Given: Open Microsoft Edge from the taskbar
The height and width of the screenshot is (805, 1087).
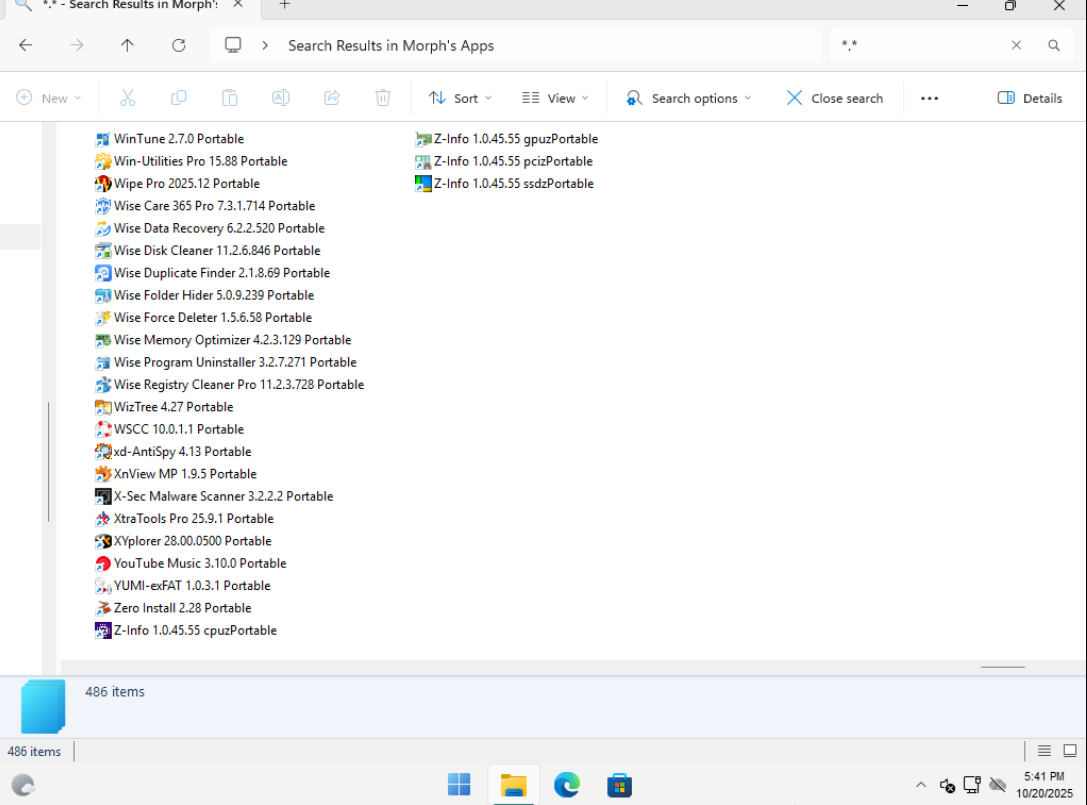Looking at the screenshot, I should pos(566,785).
